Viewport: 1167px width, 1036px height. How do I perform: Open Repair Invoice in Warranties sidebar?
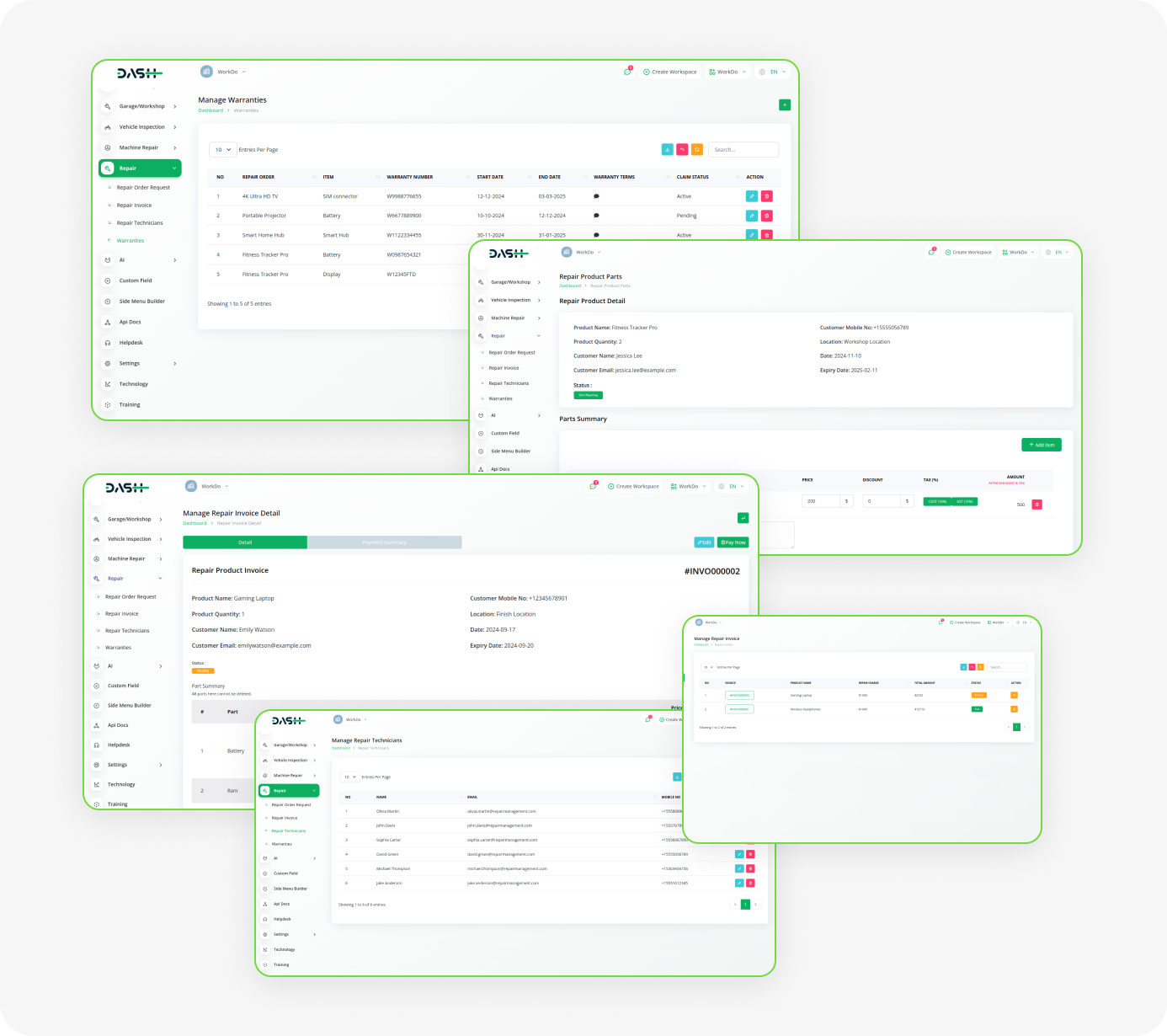pyautogui.click(x=134, y=206)
